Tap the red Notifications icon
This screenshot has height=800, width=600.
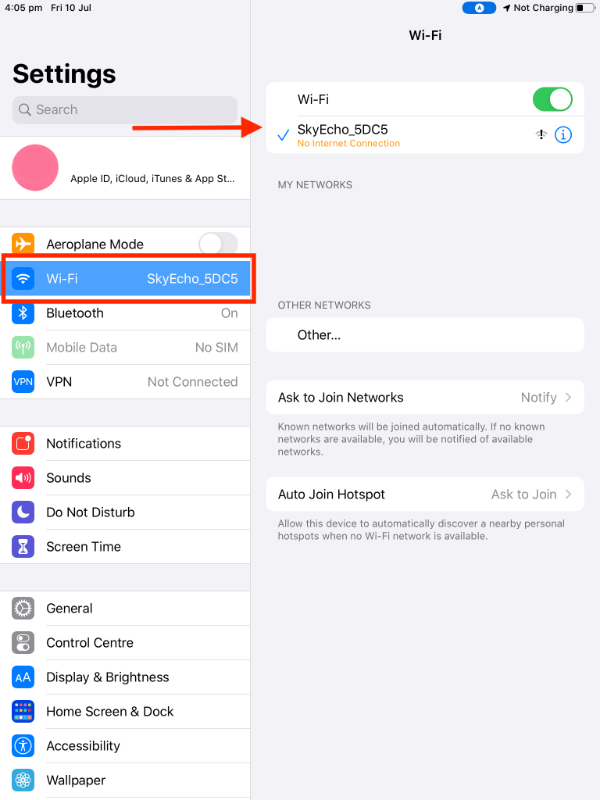(23, 443)
